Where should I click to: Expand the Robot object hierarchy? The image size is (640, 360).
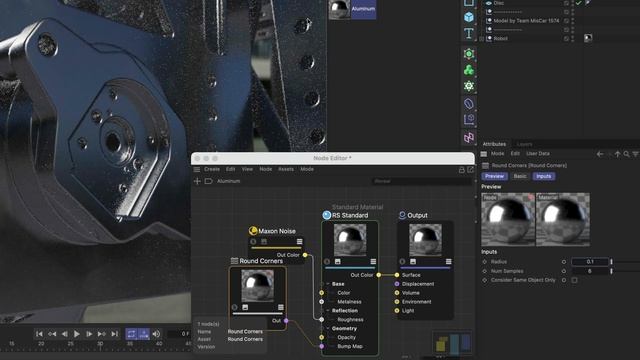(x=482, y=39)
